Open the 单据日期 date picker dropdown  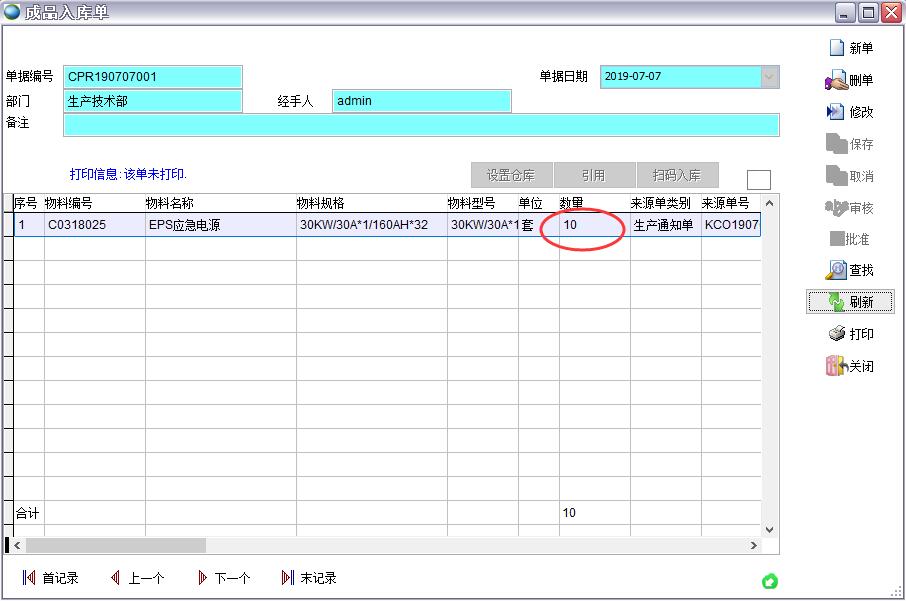coord(769,76)
